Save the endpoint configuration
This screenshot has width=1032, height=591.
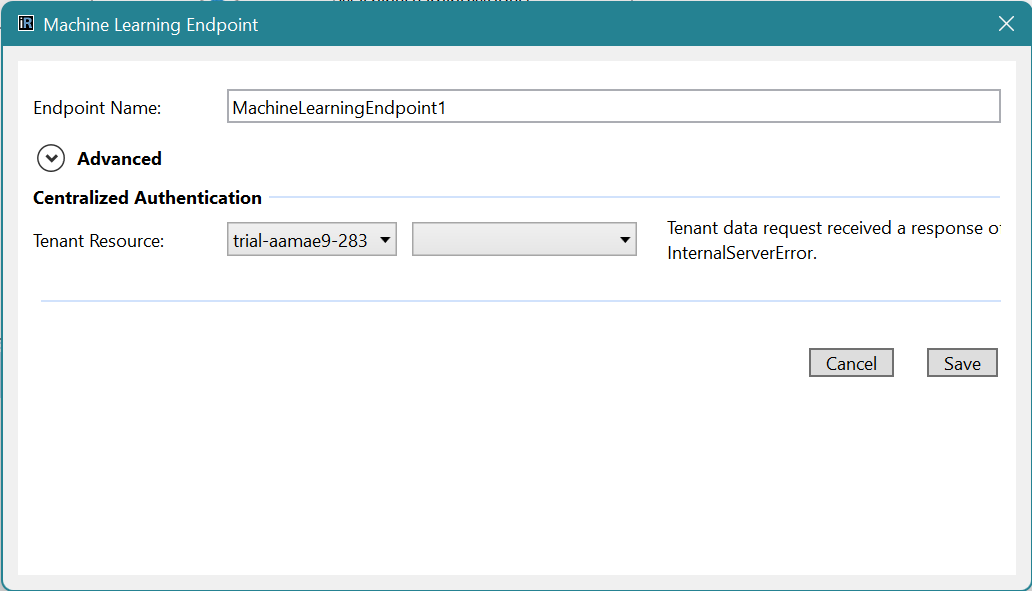pyautogui.click(x=961, y=362)
